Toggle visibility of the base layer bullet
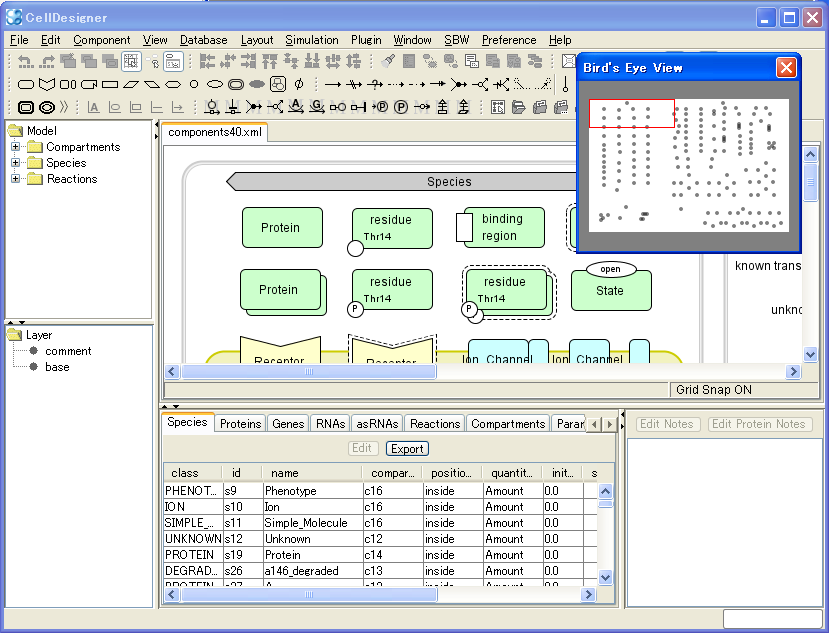Viewport: 829px width, 633px height. point(33,366)
